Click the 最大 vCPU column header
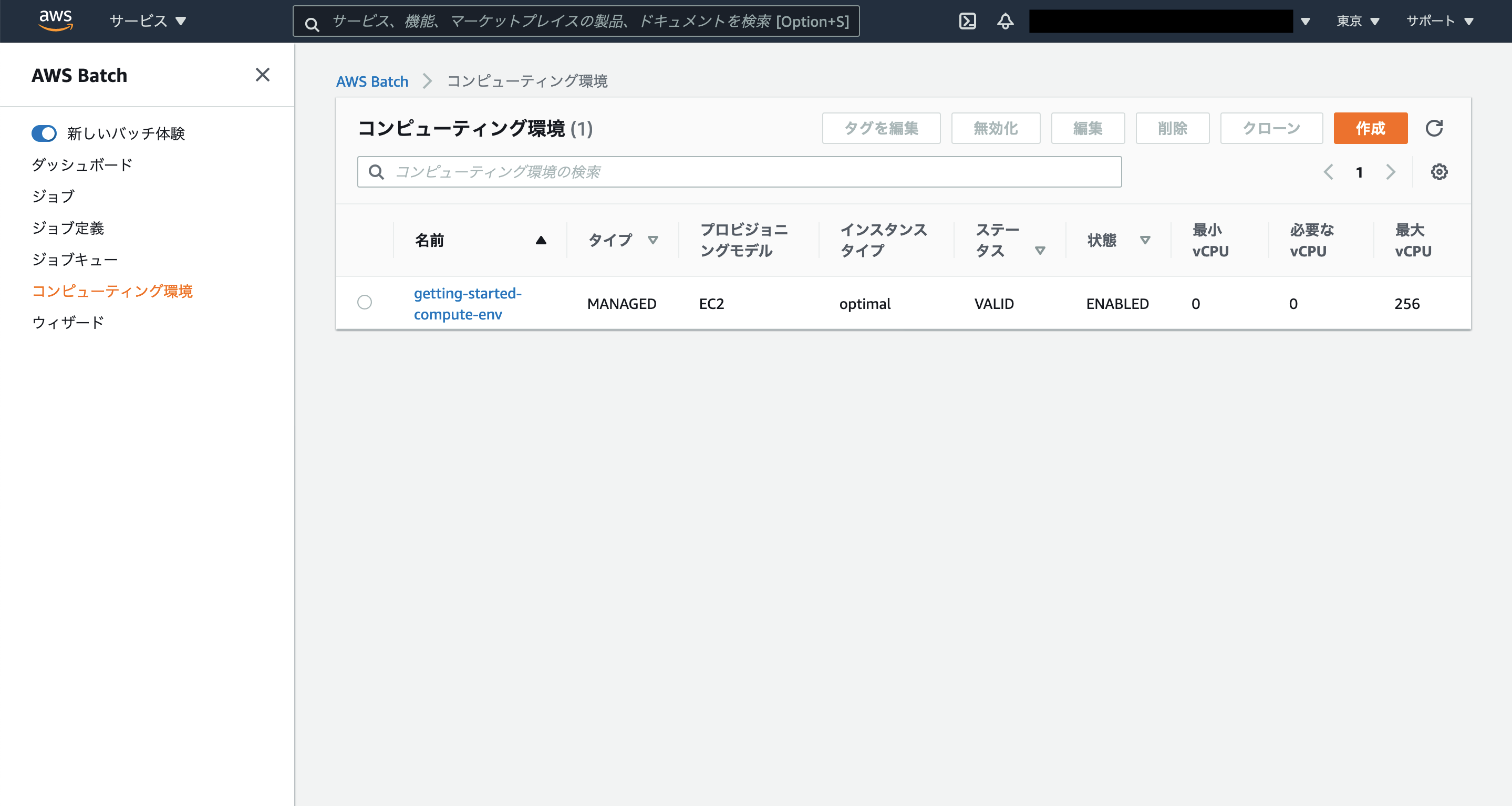Viewport: 1512px width, 806px height. pyautogui.click(x=1413, y=240)
